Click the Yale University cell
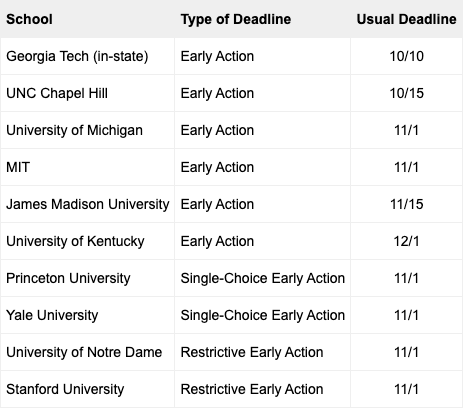 pos(87,315)
